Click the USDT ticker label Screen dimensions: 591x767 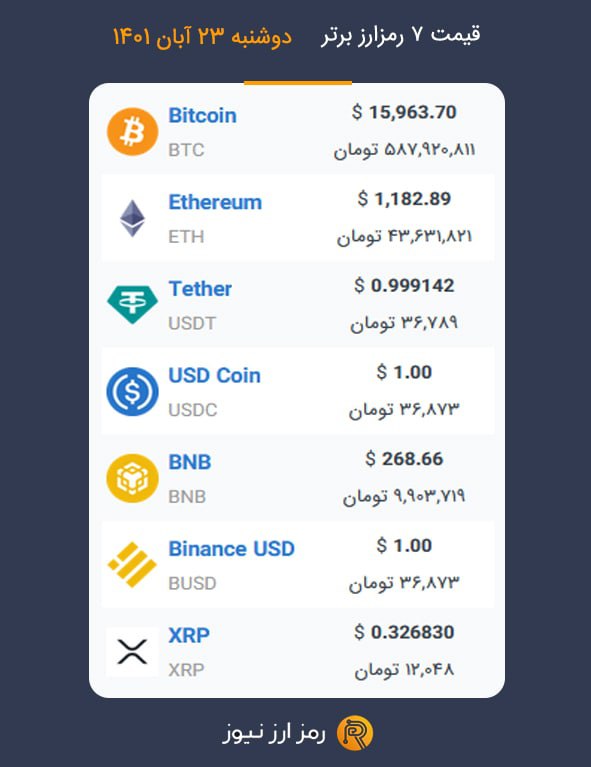tap(192, 323)
